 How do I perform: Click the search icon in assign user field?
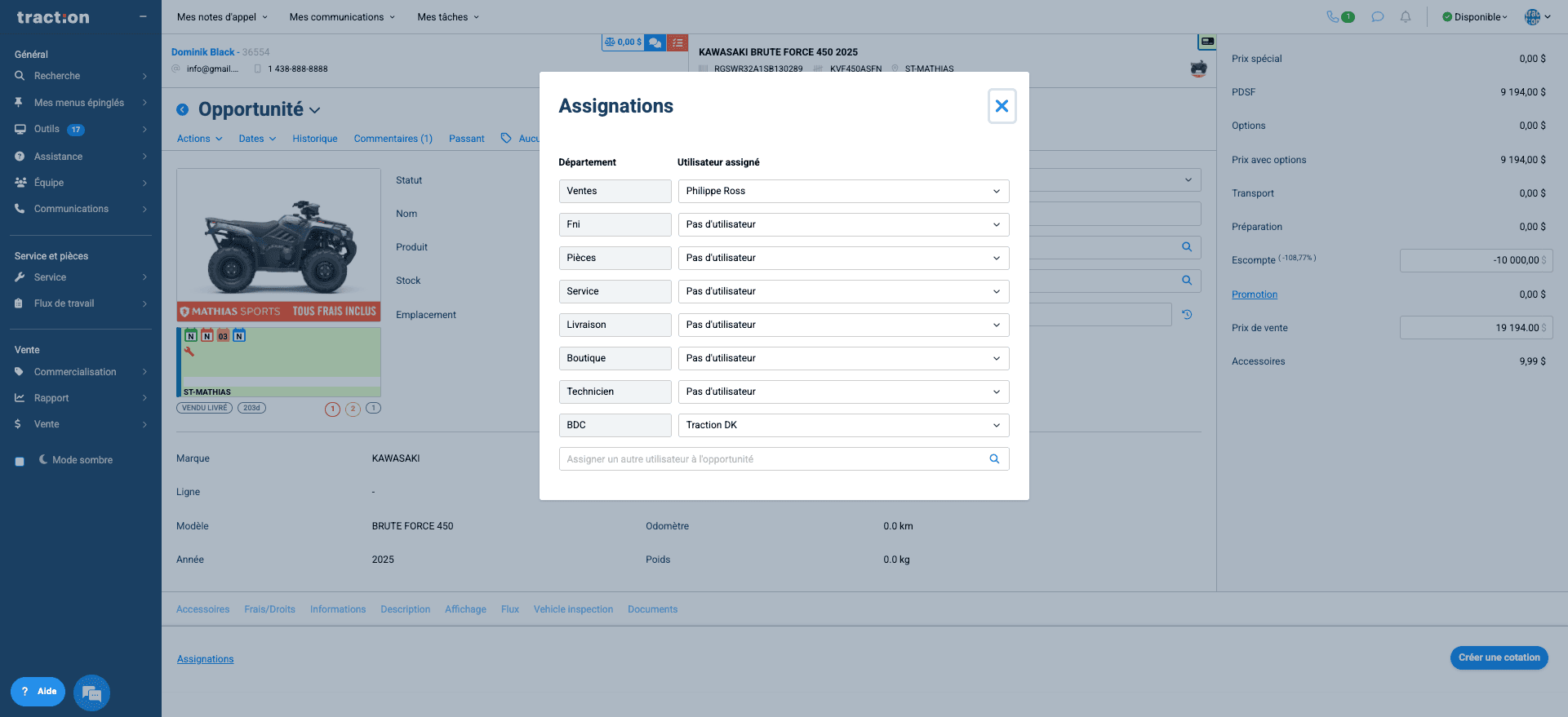click(994, 459)
